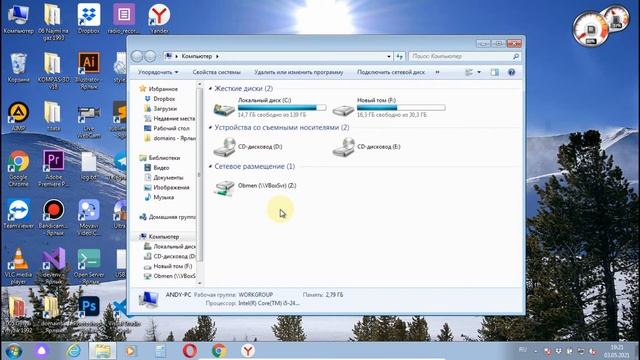Click Удалить или изменить программу
This screenshot has height=360, width=640.
click(298, 72)
